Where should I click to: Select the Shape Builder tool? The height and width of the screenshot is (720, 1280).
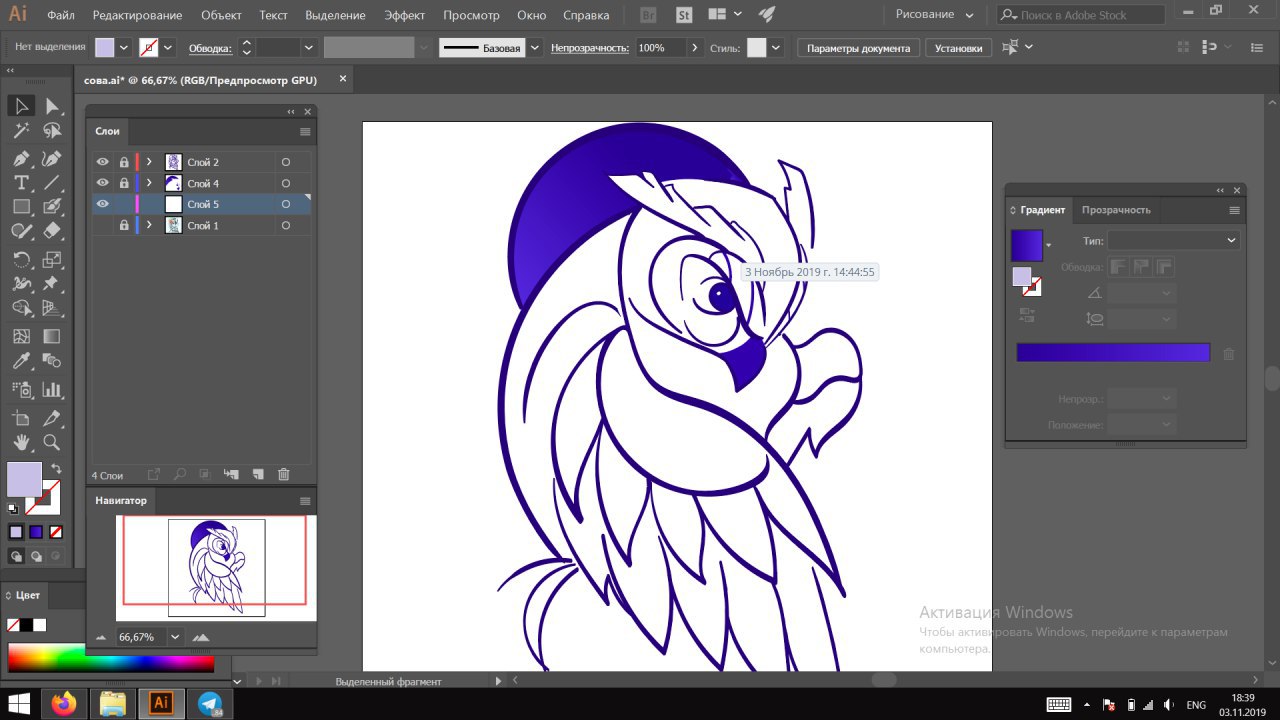[21, 309]
